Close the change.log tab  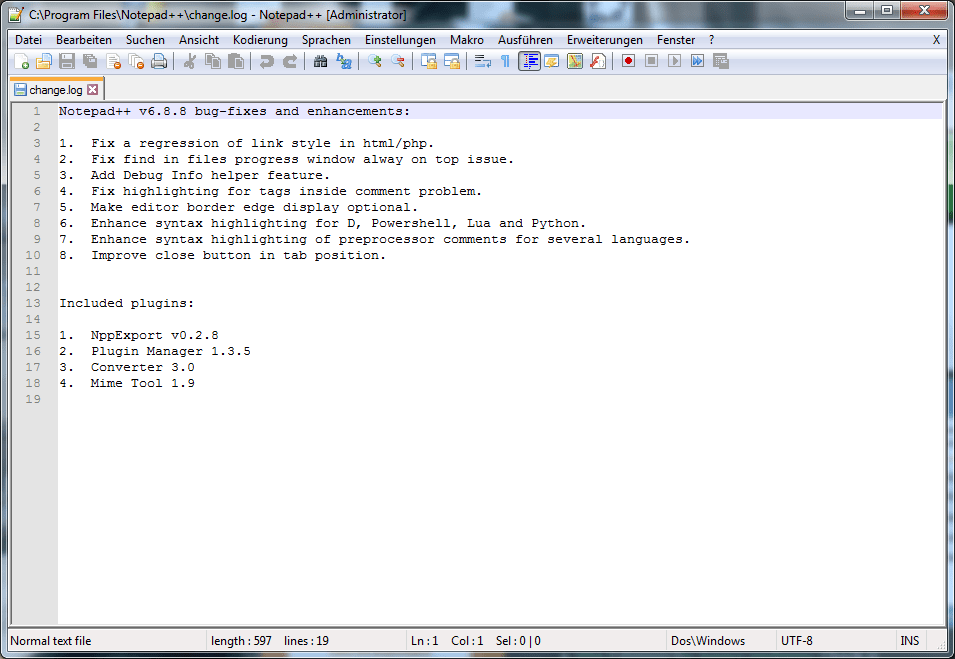click(x=93, y=88)
